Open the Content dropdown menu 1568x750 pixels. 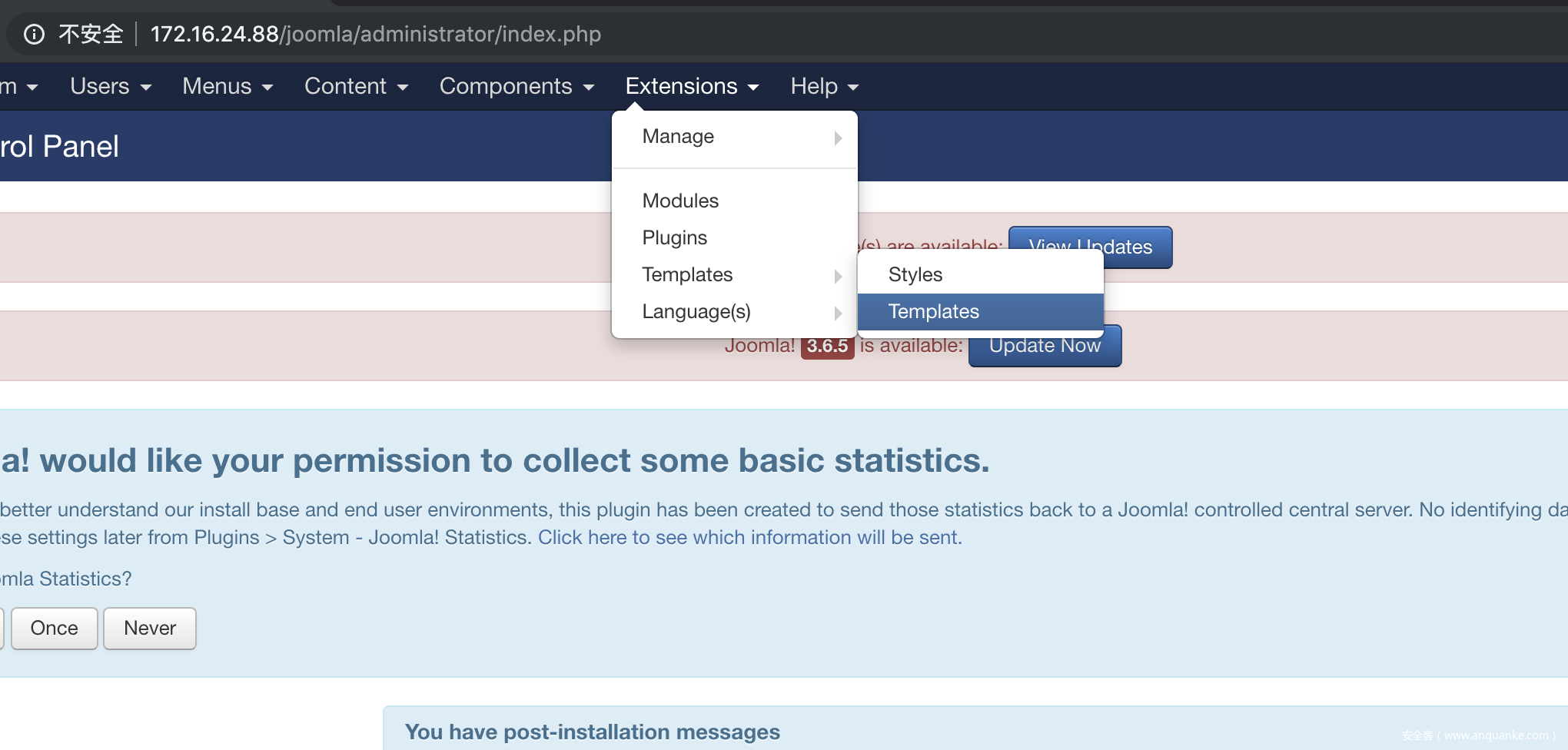[356, 86]
